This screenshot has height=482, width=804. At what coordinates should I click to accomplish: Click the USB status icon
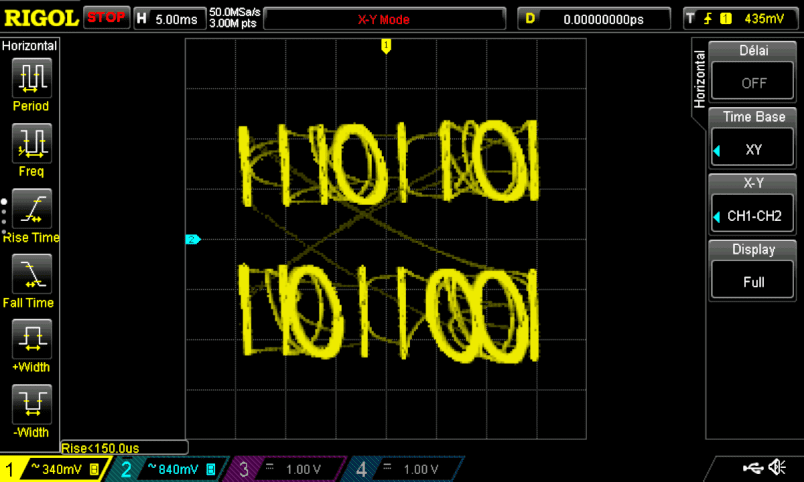[x=757, y=468]
